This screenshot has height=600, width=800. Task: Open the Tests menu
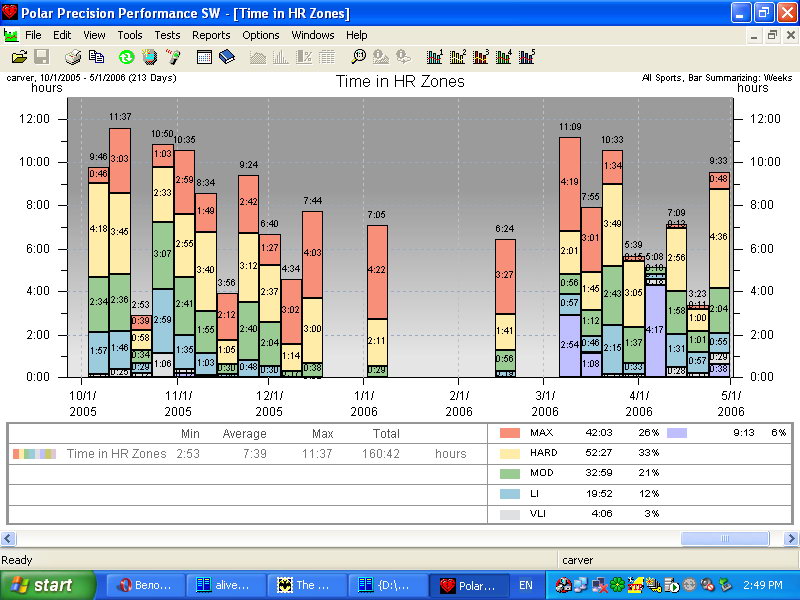click(167, 35)
